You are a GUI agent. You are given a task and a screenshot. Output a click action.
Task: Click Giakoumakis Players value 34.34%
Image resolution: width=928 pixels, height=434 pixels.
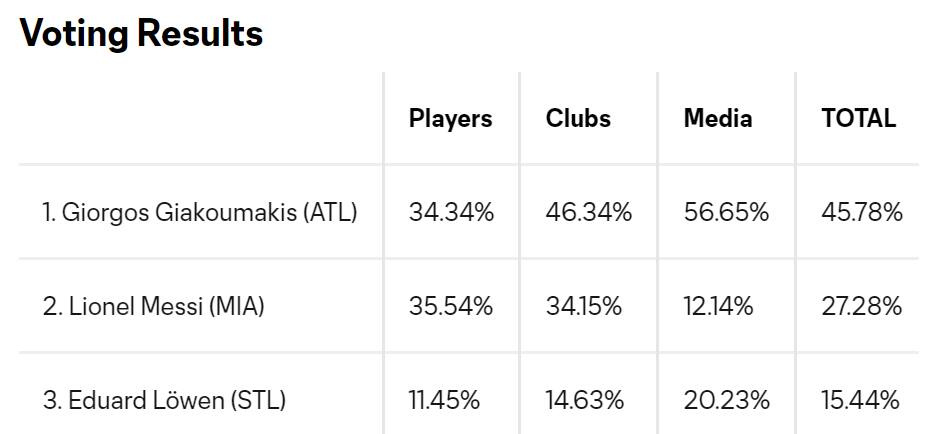(451, 212)
